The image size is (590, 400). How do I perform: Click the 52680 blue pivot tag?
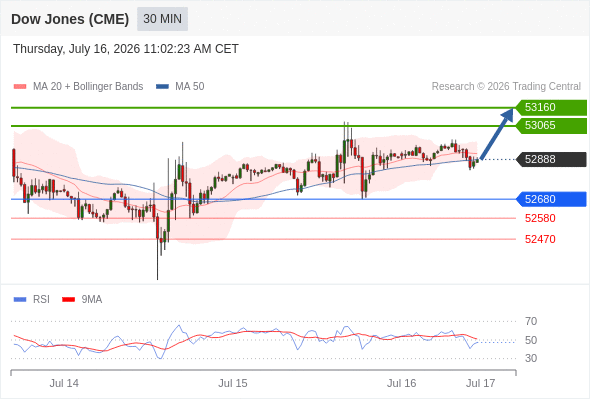(x=551, y=199)
